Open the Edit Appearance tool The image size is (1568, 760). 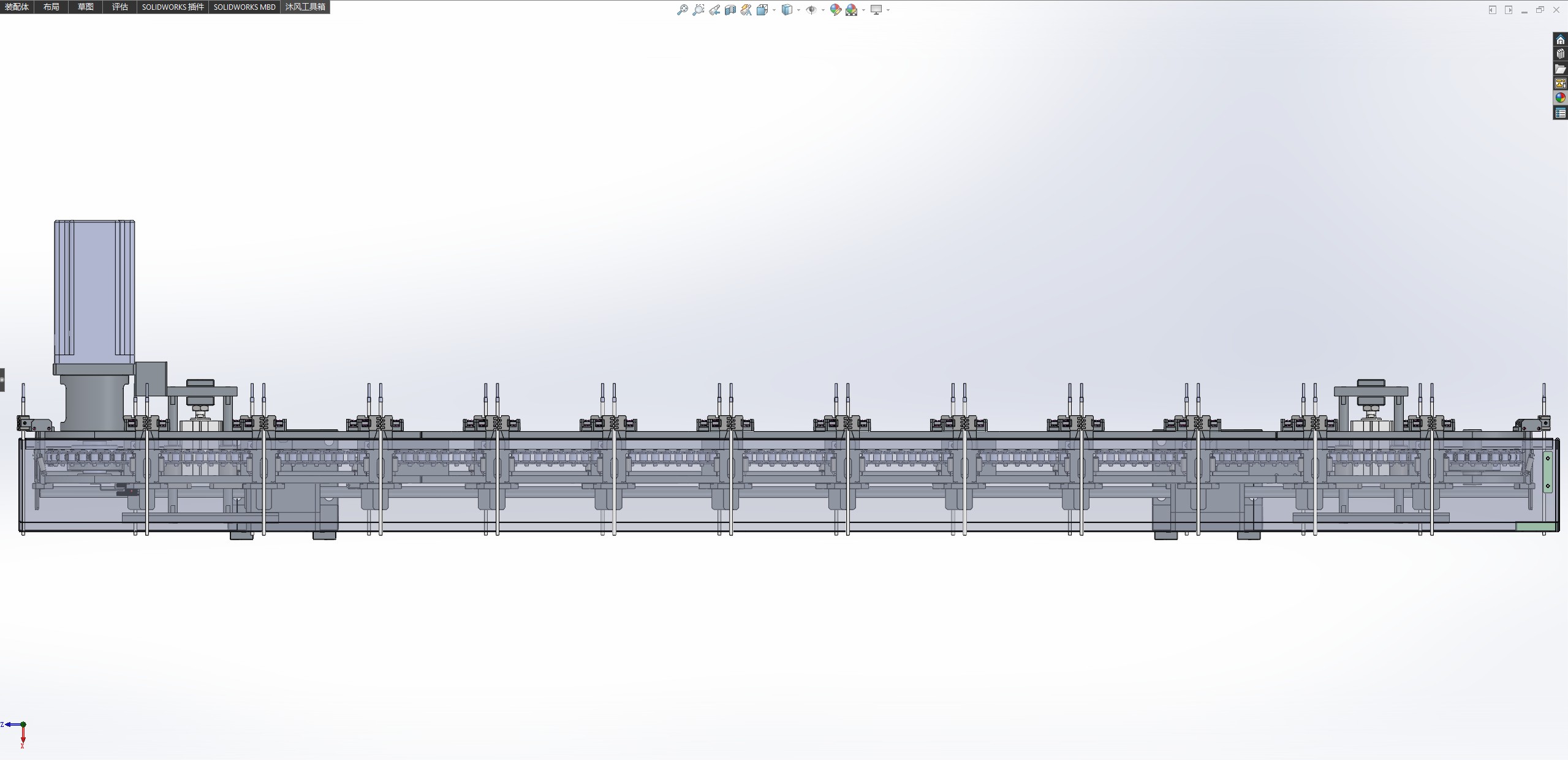coord(835,10)
